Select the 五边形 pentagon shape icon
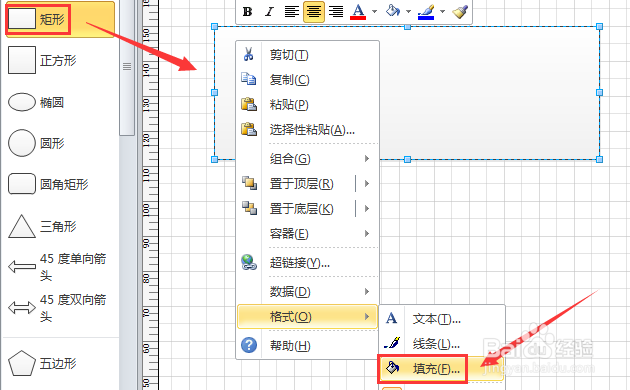 [x=22, y=363]
